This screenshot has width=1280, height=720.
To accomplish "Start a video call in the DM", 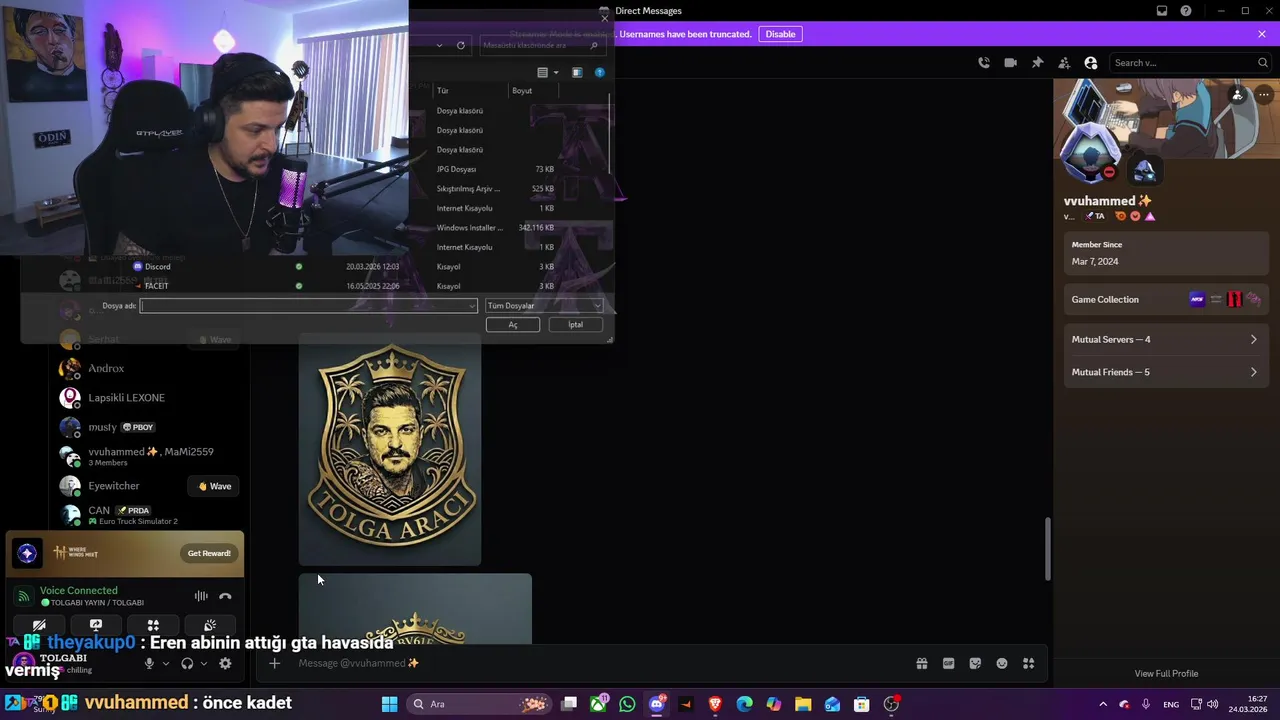I will pyautogui.click(x=1010, y=62).
